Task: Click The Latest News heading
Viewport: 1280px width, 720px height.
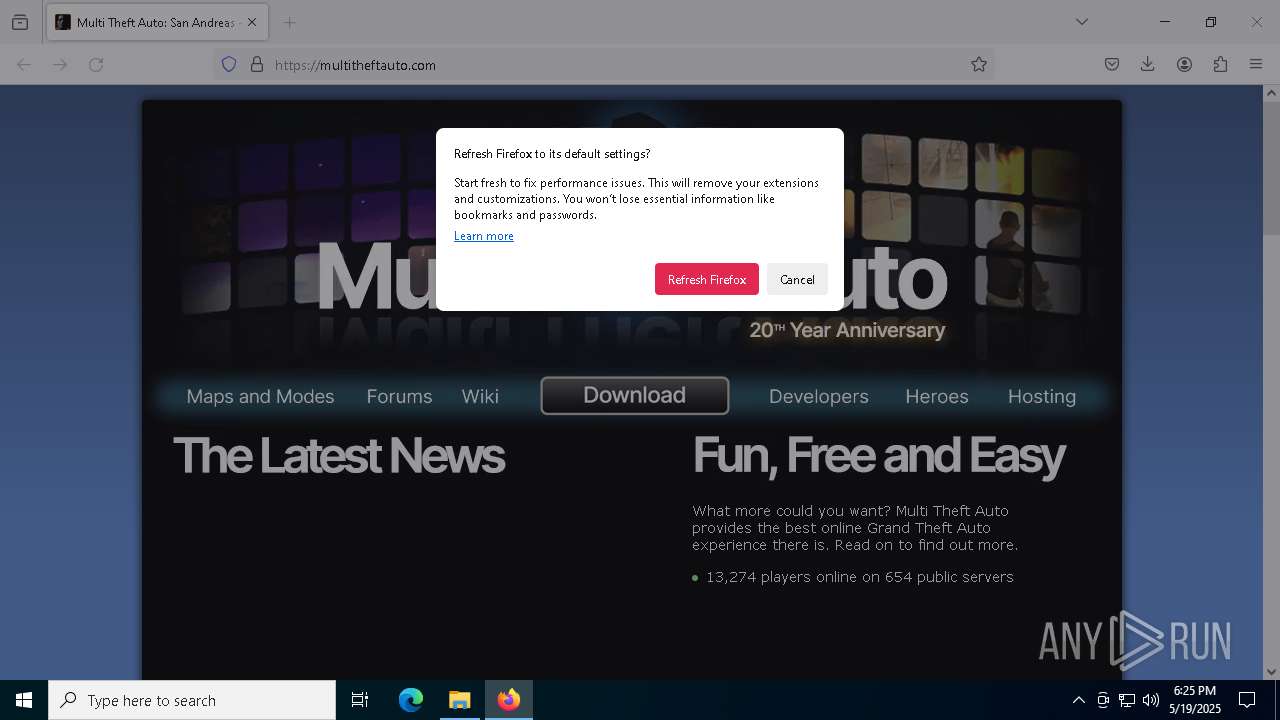Action: (339, 456)
